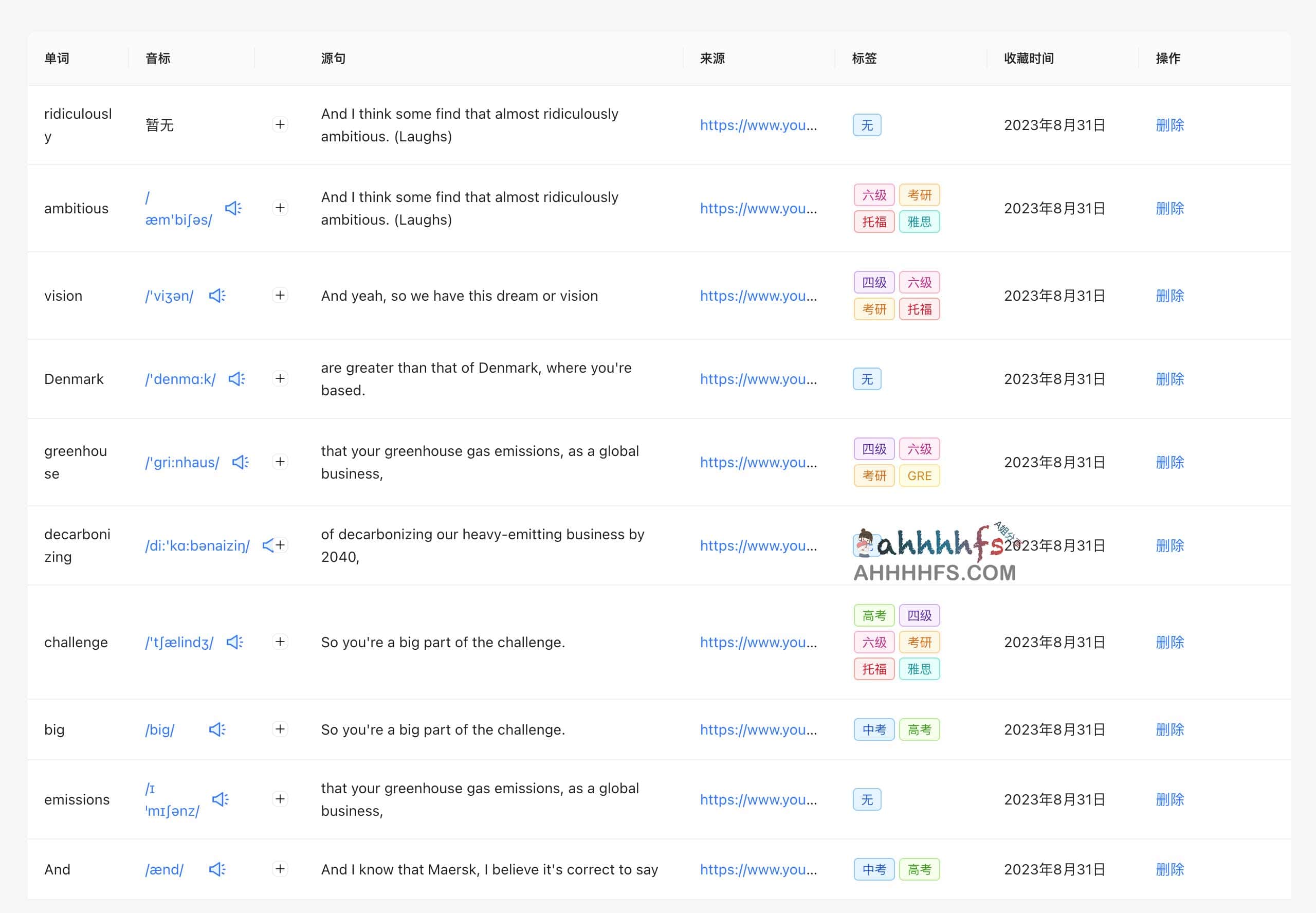Viewport: 1316px width, 913px height.
Task: Click the 收藏时间 column header
Action: [1028, 59]
